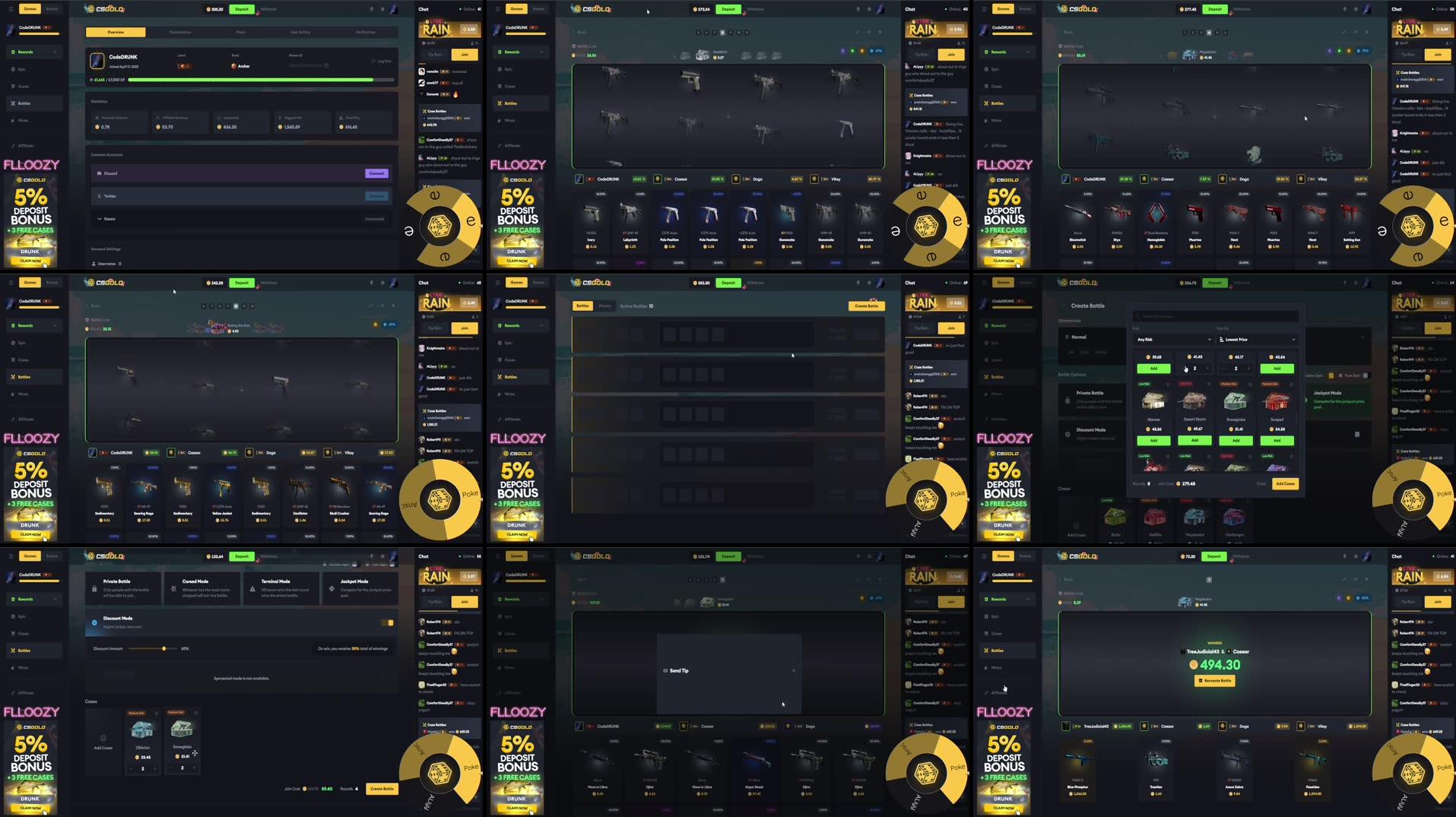
Task: Switch to the Plays tab on profile page
Action: tap(240, 32)
